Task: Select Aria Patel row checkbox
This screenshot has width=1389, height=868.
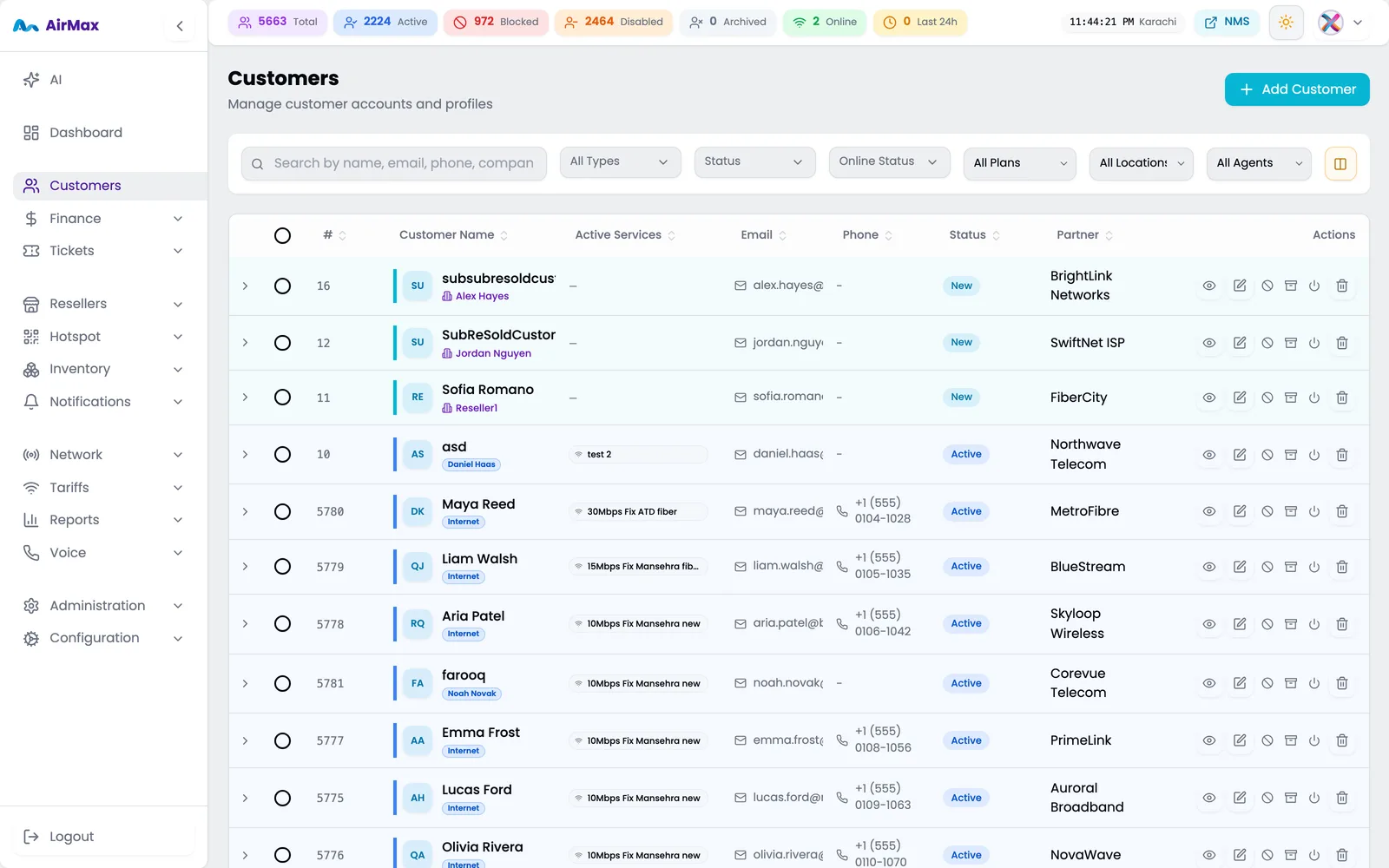Action: (282, 624)
